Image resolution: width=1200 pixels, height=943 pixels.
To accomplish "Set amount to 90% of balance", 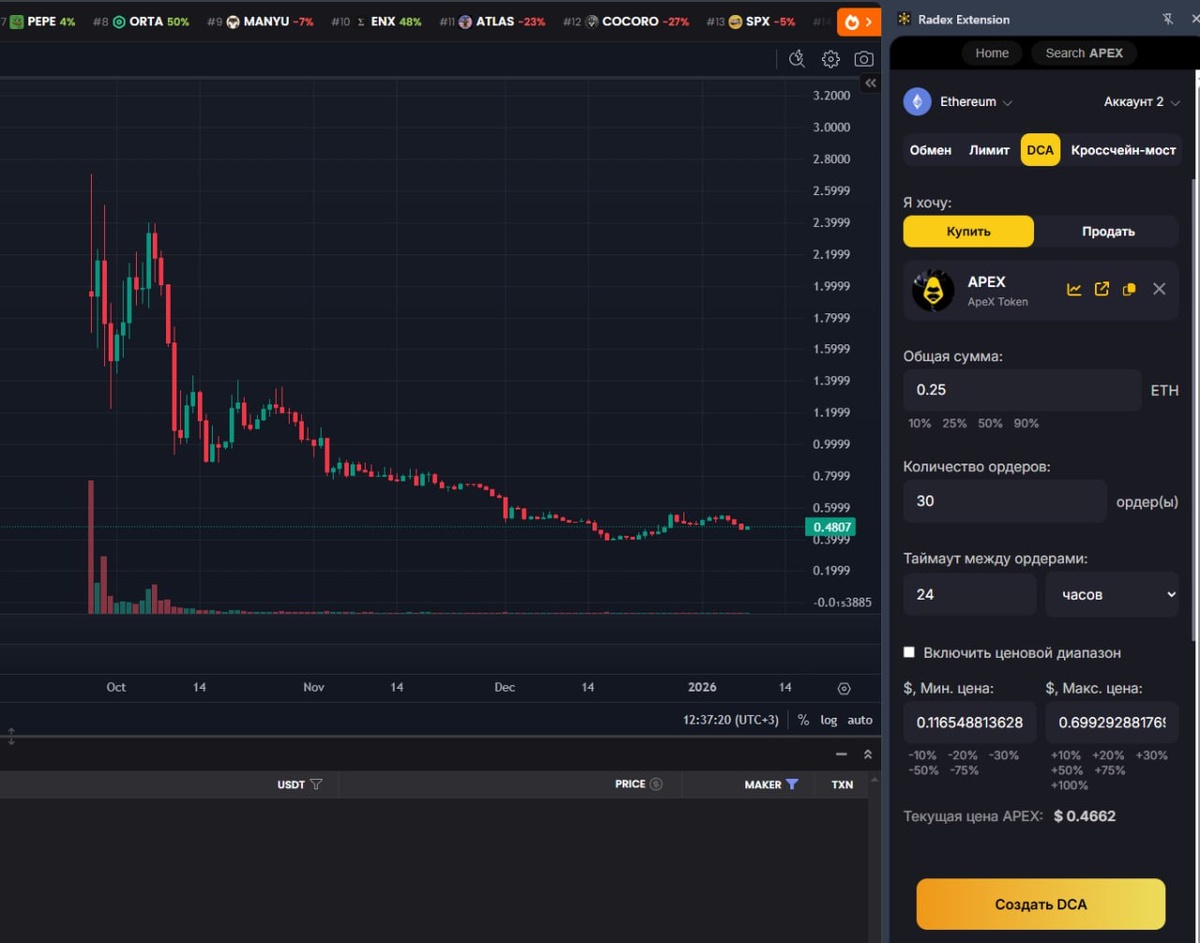I will point(1026,424).
